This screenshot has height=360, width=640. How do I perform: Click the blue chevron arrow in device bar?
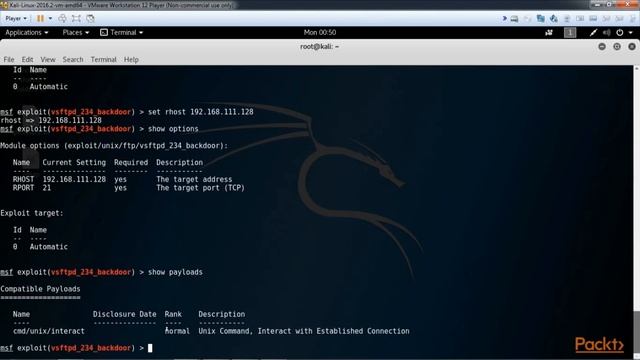504,18
